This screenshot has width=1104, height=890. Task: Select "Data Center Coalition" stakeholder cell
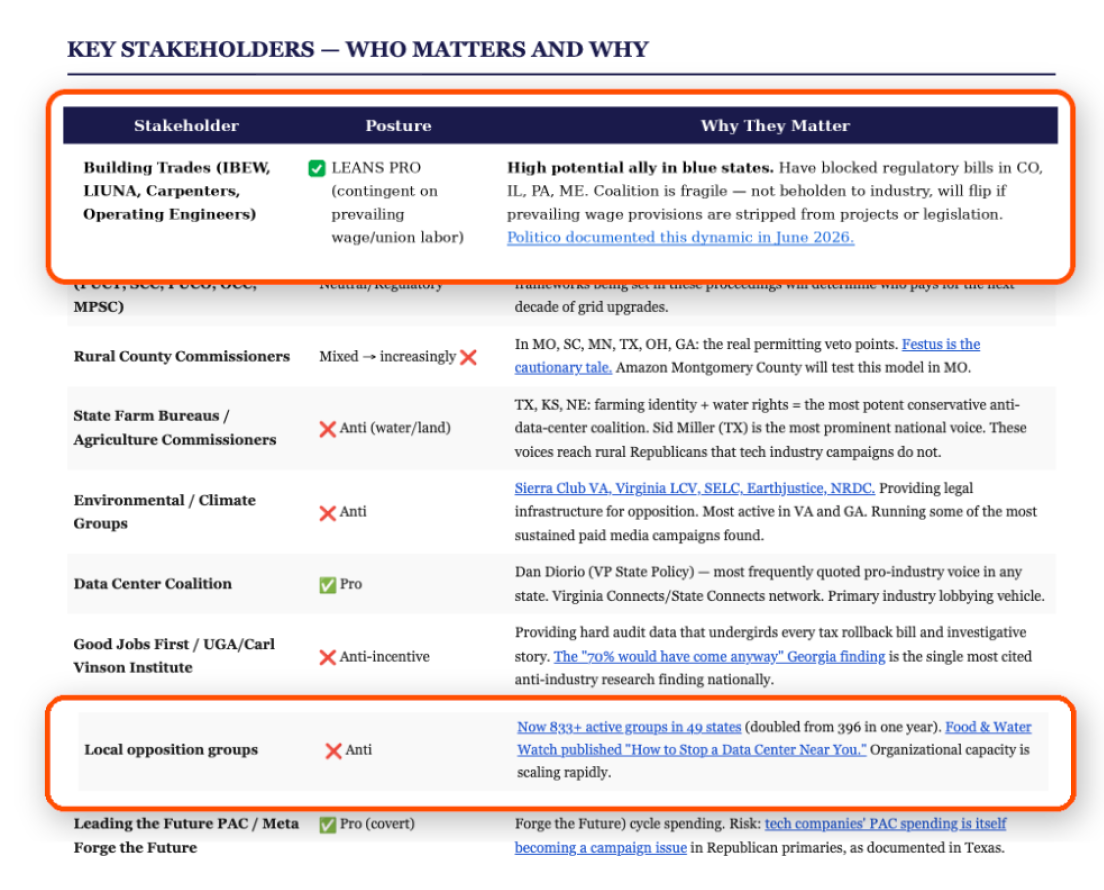152,584
